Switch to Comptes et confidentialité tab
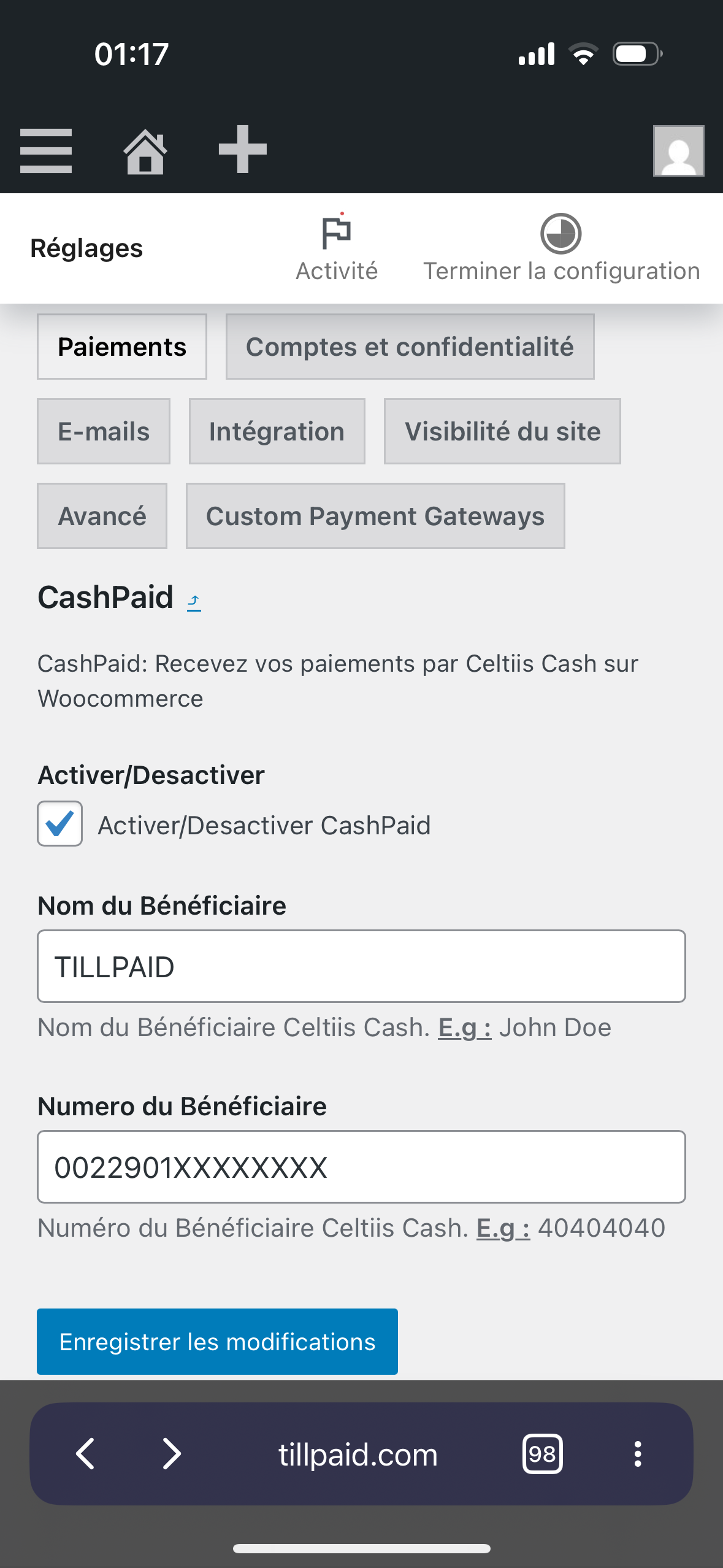Screen dimensions: 723x1568 click(410, 347)
